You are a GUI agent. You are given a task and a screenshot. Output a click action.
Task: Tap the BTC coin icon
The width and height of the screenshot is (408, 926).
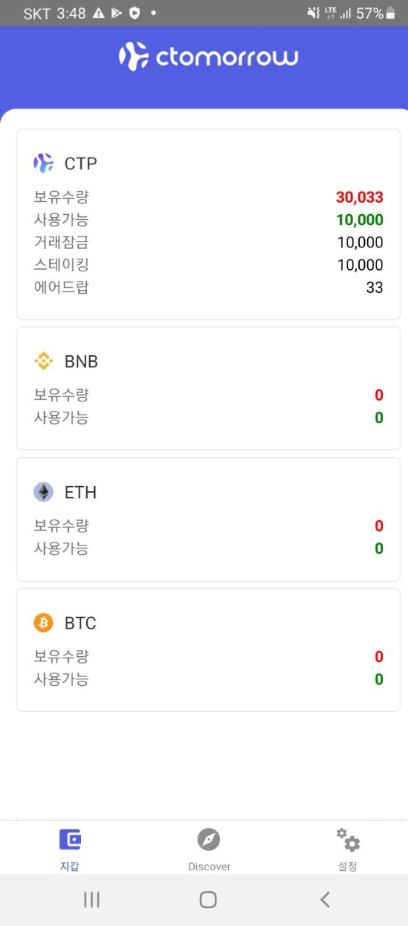(43, 623)
